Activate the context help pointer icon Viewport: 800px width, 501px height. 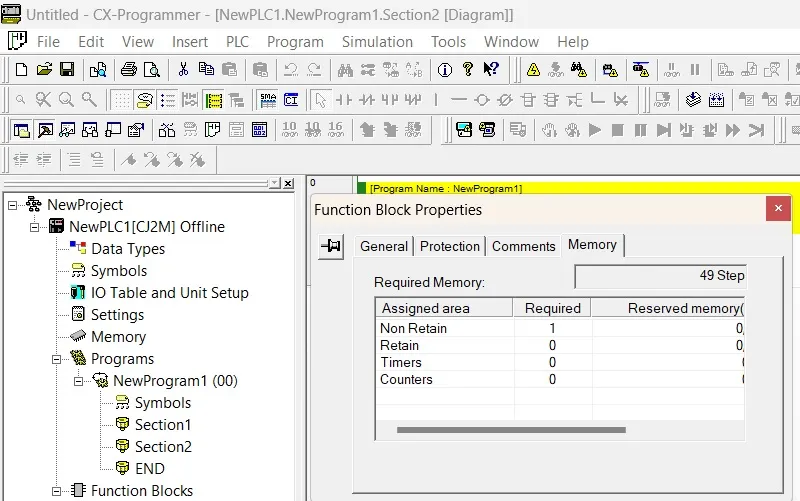coord(491,69)
